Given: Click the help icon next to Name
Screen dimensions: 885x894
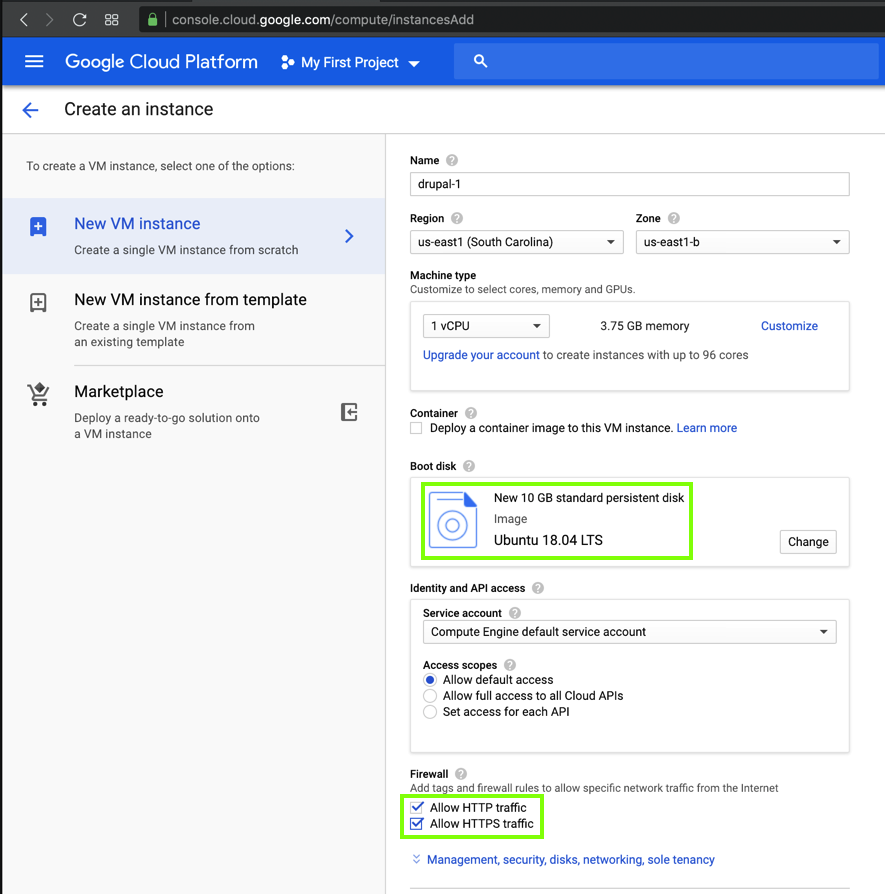Looking at the screenshot, I should pyautogui.click(x=452, y=160).
